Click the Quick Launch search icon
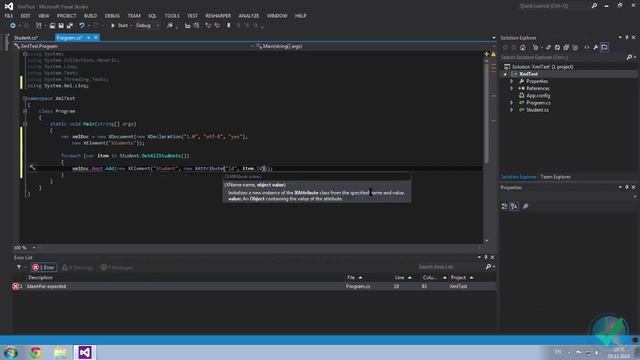This screenshot has width=640, height=360. click(594, 6)
